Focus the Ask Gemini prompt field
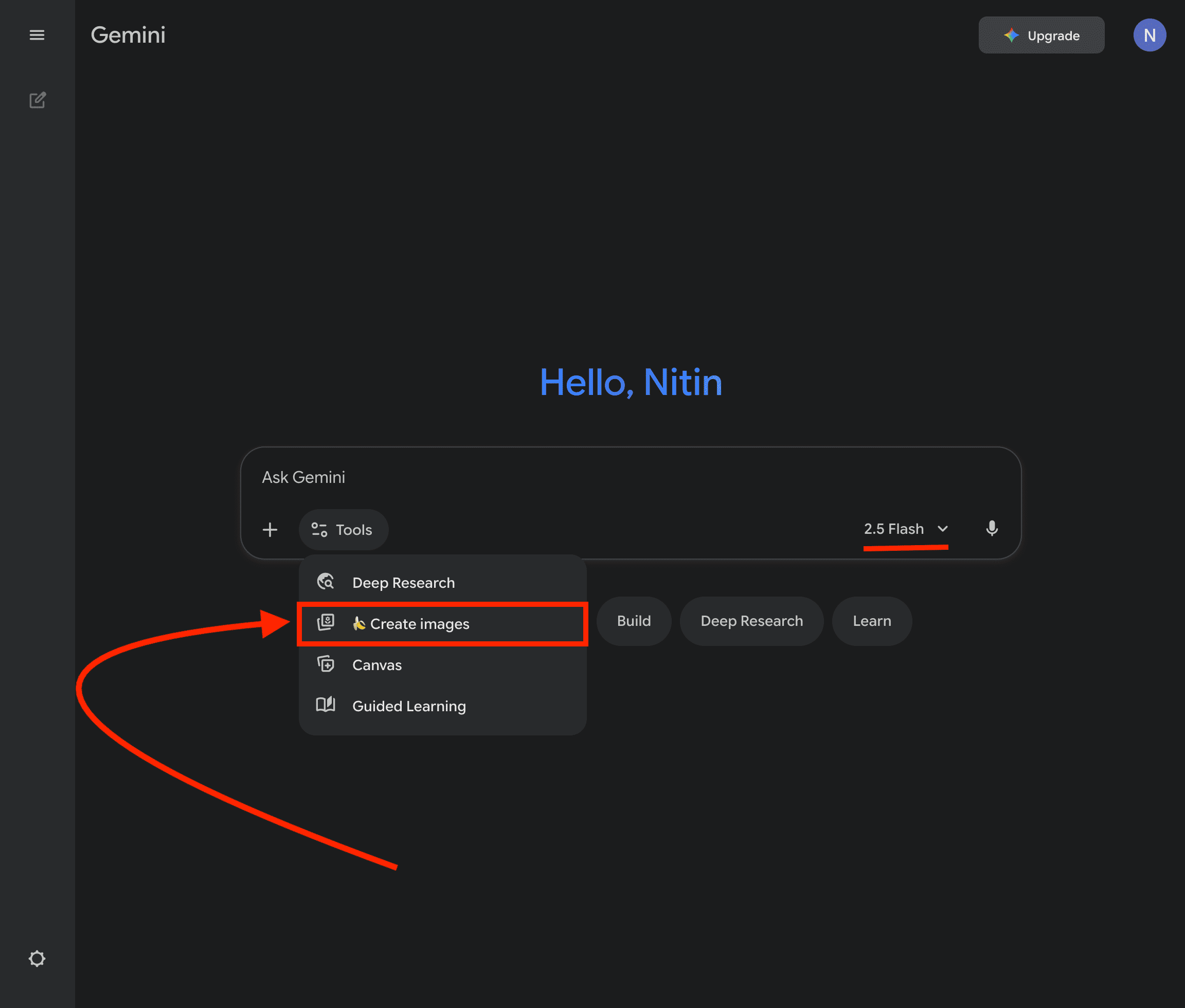1185x1008 pixels. [571, 477]
